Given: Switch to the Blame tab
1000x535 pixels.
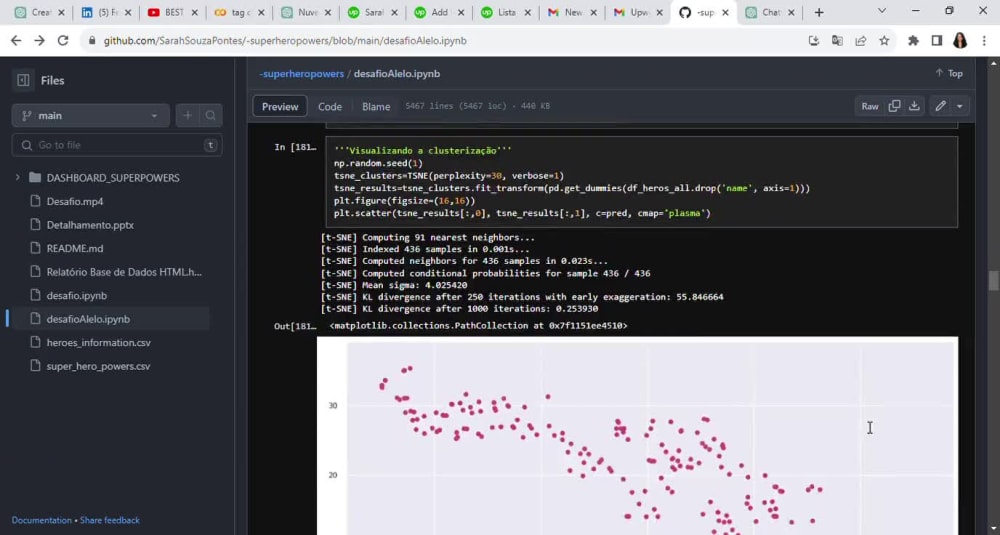Looking at the screenshot, I should 376,106.
